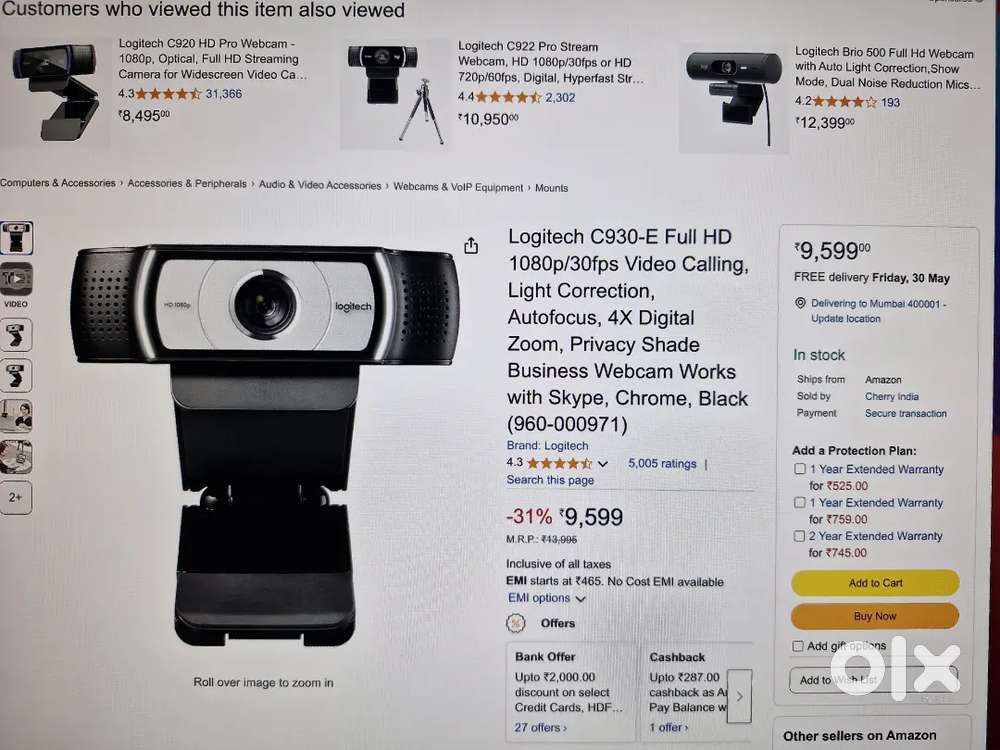This screenshot has width=1000, height=750.
Task: Click the Buy Now button
Action: 875,616
